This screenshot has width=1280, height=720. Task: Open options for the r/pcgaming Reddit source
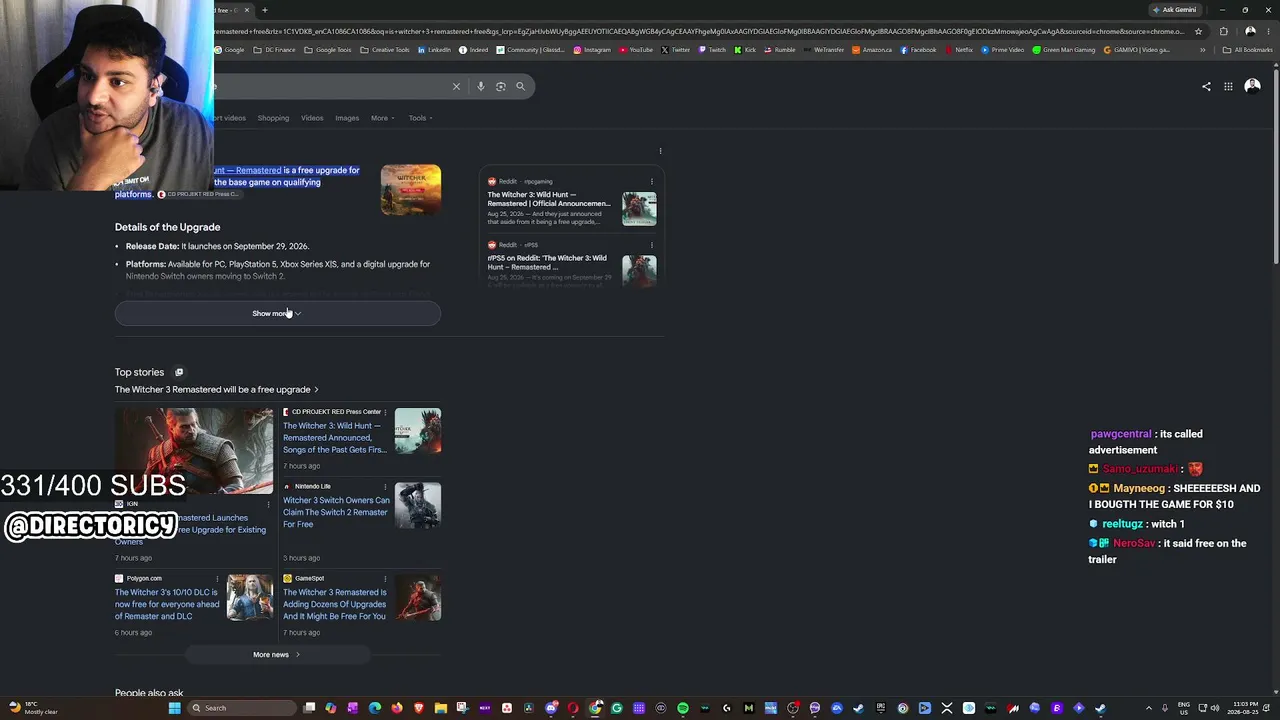point(652,182)
